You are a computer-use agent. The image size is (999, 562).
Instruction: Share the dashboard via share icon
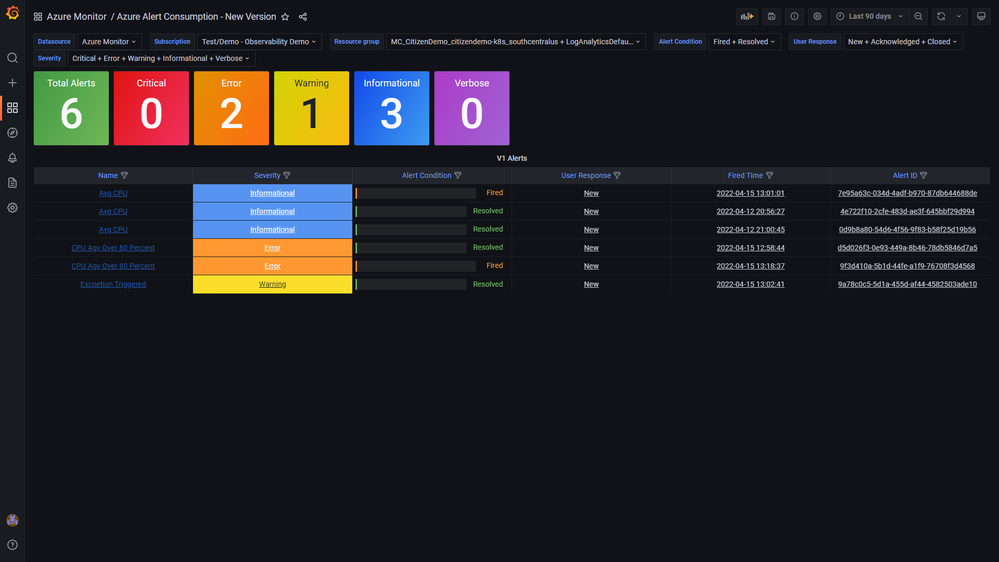(303, 17)
